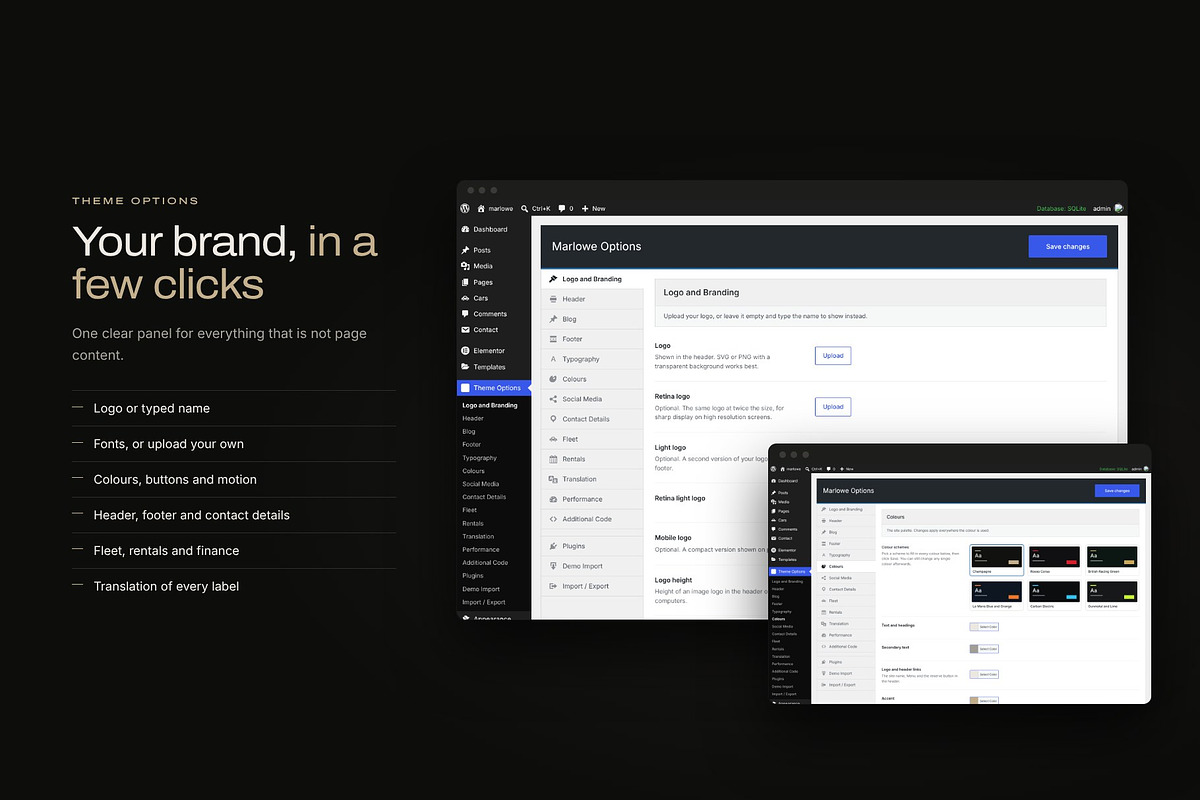The height and width of the screenshot is (800, 1200).
Task: Click + New in Logo and Branding window admin bar
Action: pyautogui.click(x=594, y=208)
